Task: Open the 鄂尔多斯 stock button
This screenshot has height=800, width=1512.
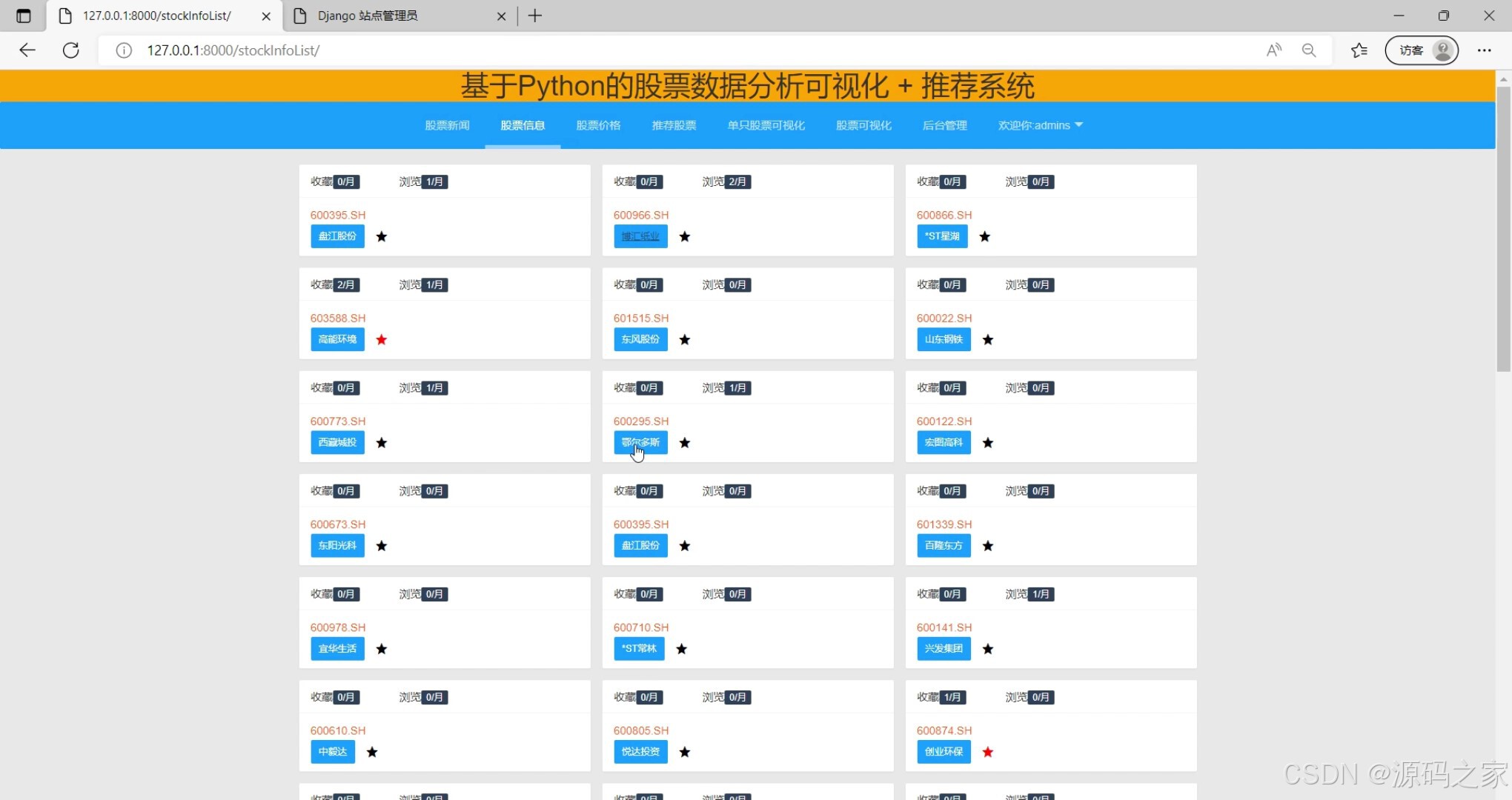Action: coord(640,442)
